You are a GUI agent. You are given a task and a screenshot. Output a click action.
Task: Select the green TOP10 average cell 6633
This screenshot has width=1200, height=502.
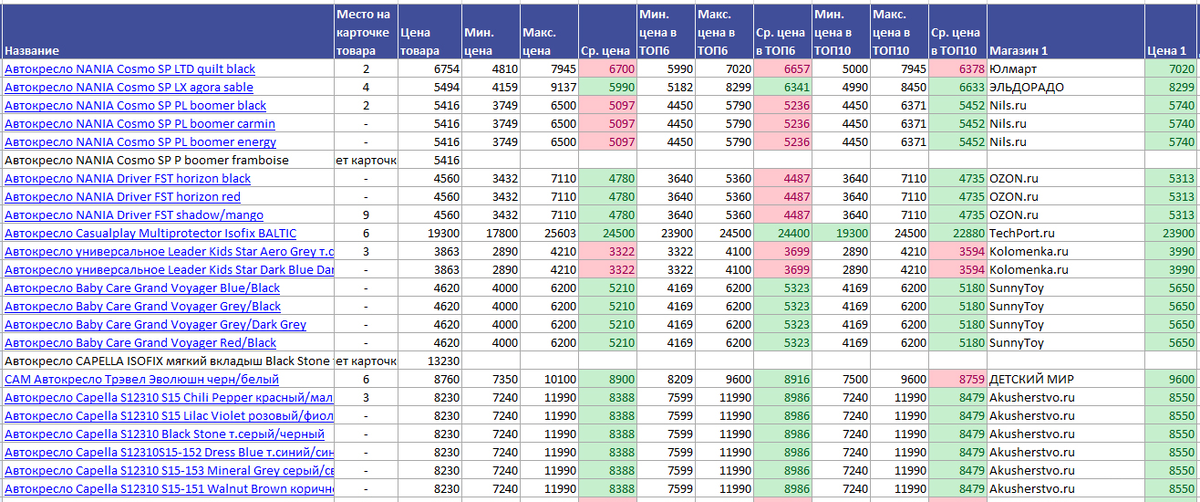pyautogui.click(x=957, y=87)
